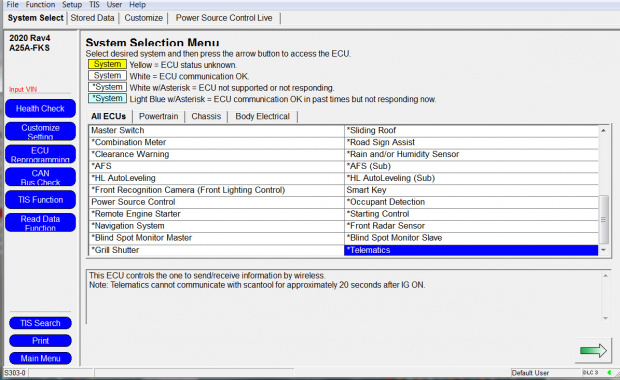Image resolution: width=620 pixels, height=380 pixels.
Task: Select *Occupant Detection entry
Action: [471, 202]
